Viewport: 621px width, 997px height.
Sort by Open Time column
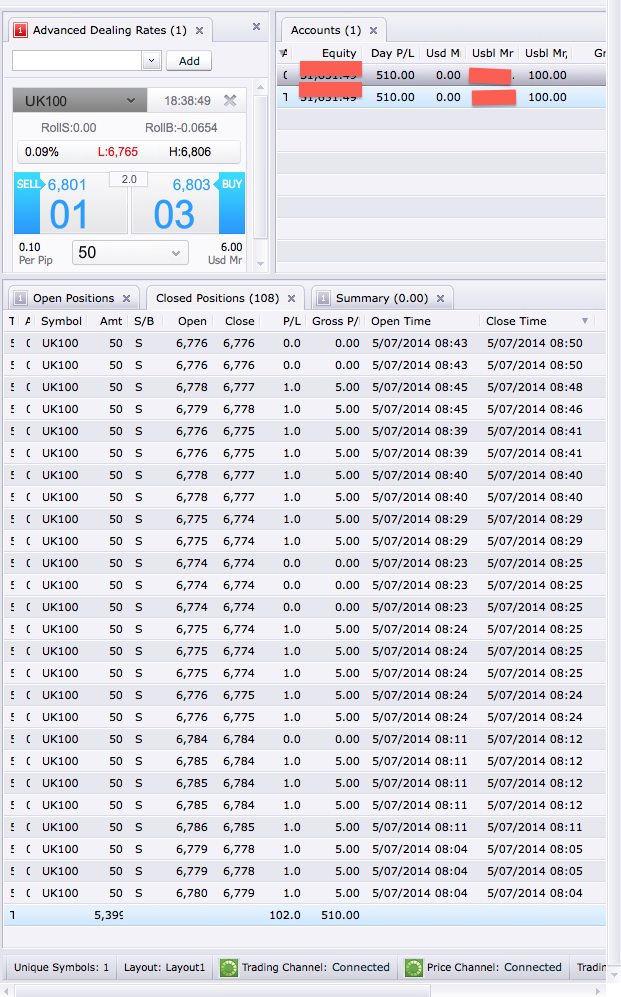click(x=401, y=321)
